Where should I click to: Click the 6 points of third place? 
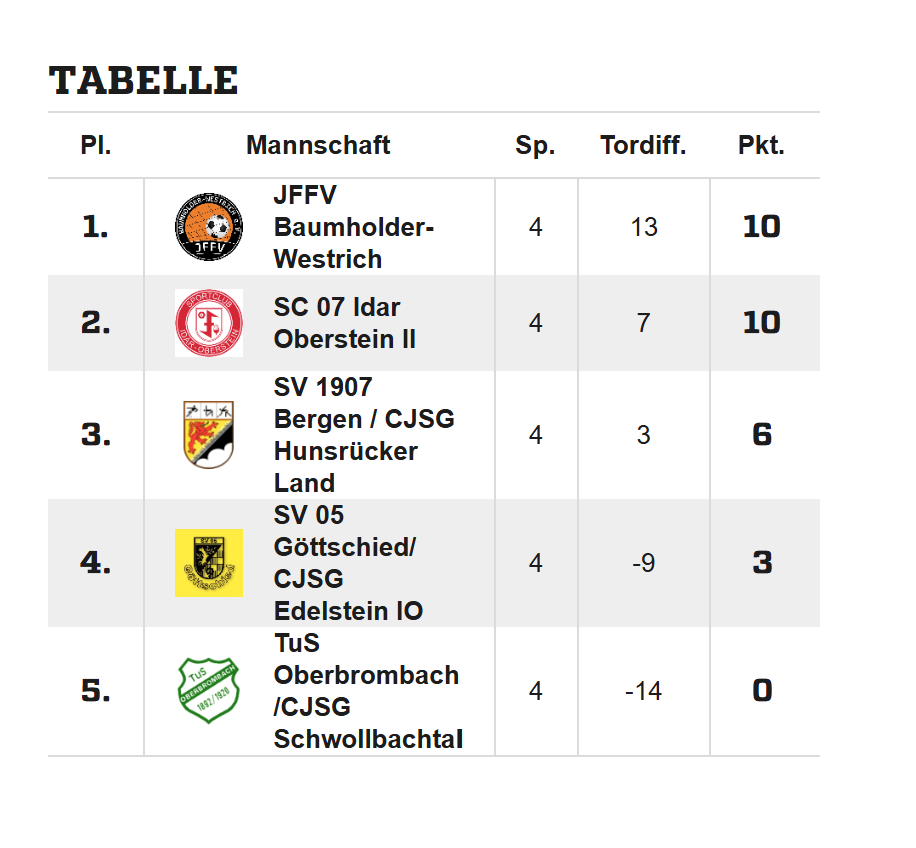click(762, 435)
